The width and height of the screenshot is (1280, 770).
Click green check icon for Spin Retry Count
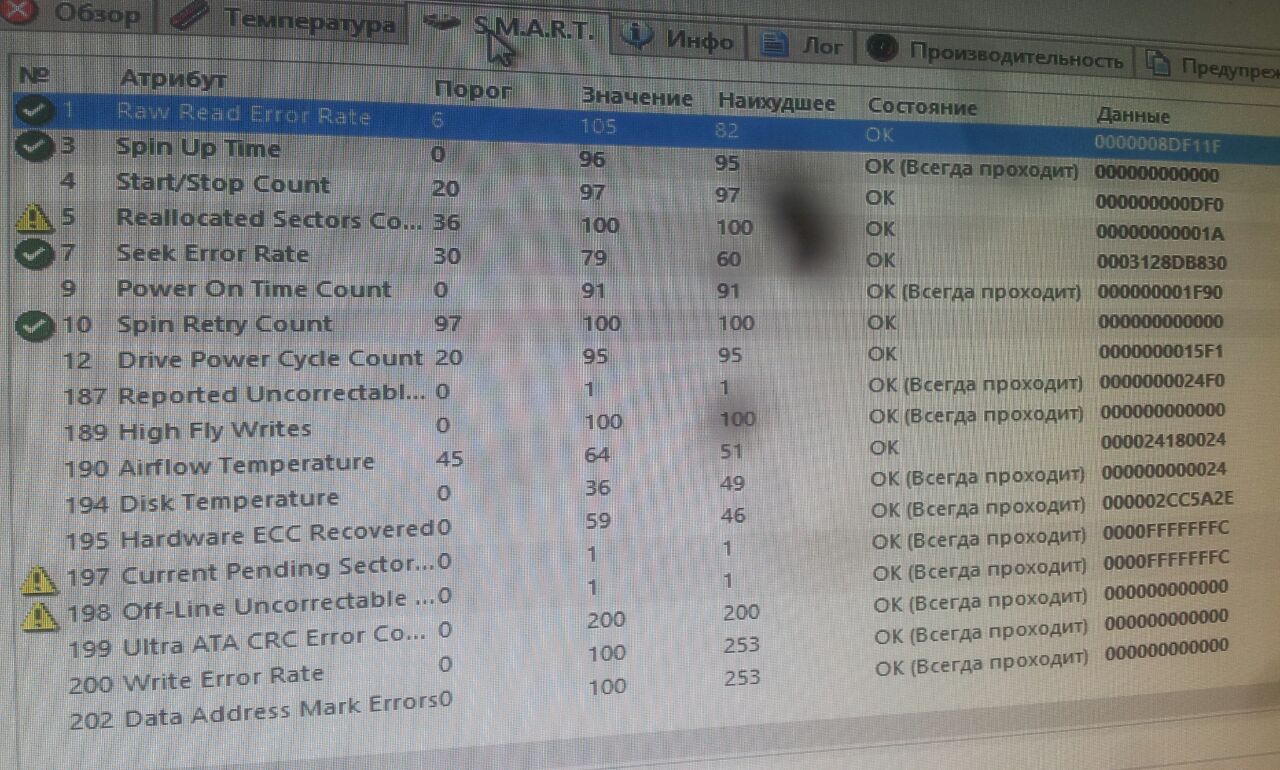click(x=37, y=324)
